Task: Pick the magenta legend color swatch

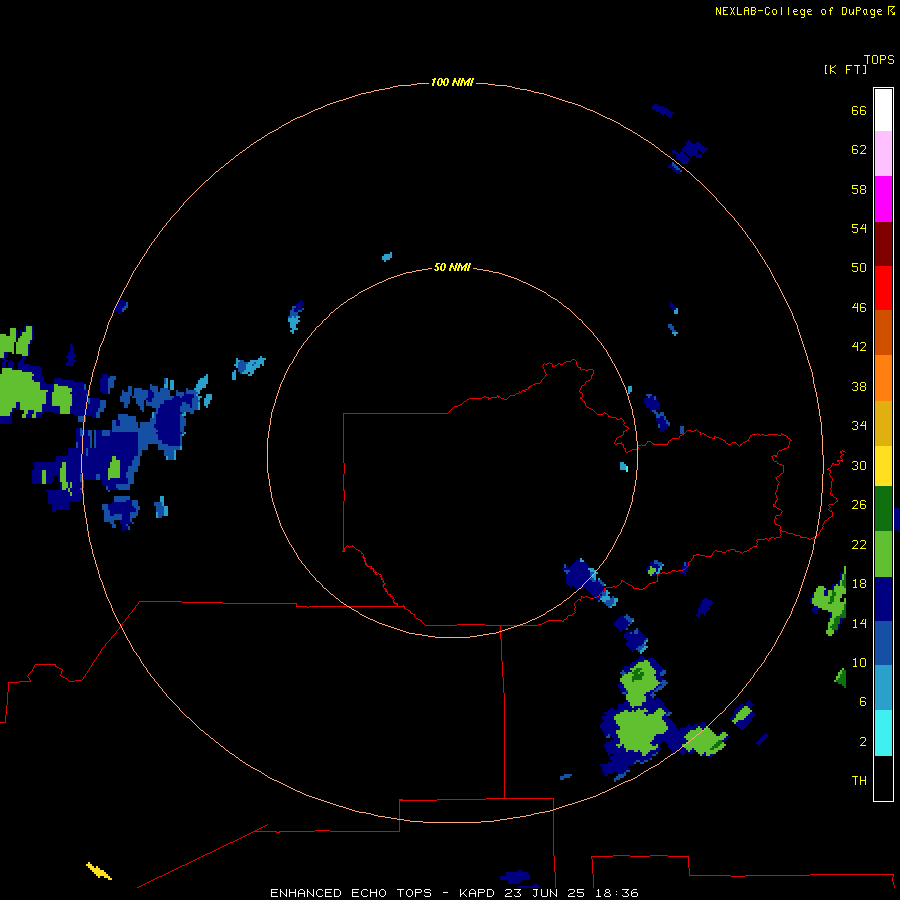Action: (883, 199)
